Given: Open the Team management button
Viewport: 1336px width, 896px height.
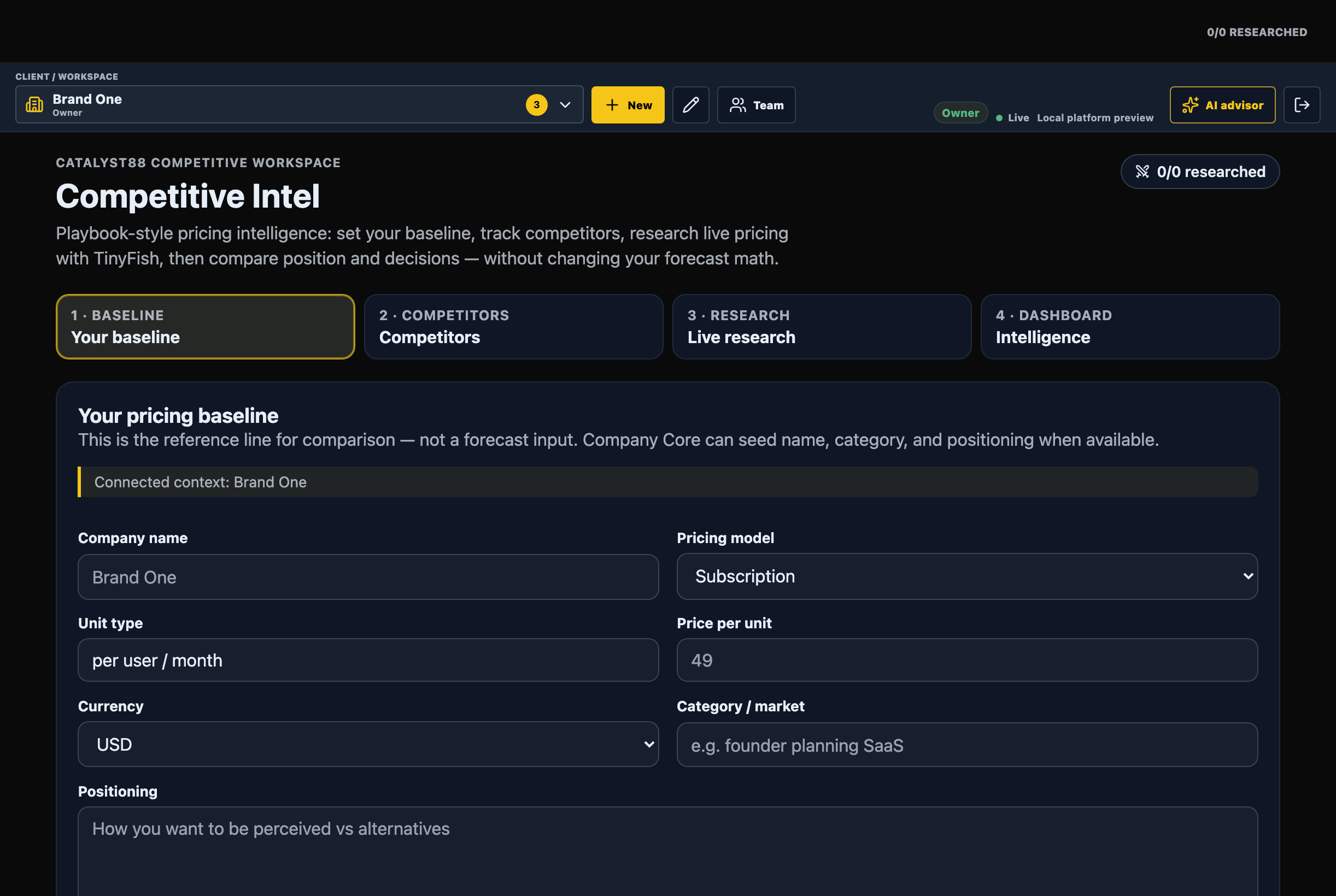Looking at the screenshot, I should click(x=756, y=104).
